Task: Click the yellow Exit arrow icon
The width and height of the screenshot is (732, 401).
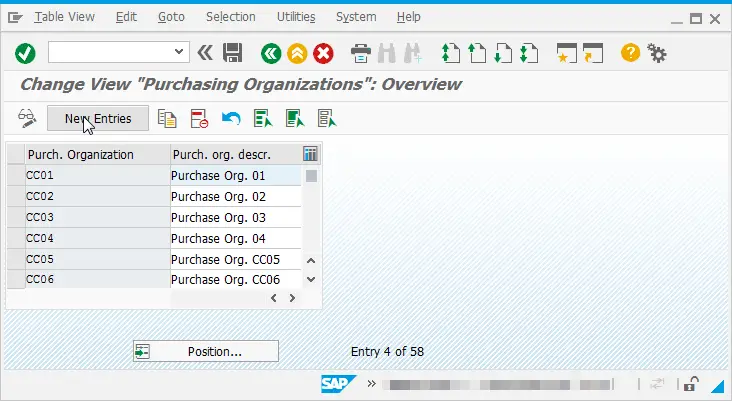Action: point(297,52)
